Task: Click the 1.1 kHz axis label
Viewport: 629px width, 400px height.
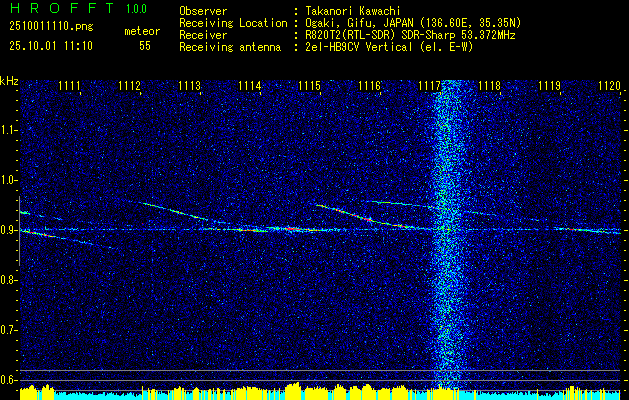Action: coord(8,130)
